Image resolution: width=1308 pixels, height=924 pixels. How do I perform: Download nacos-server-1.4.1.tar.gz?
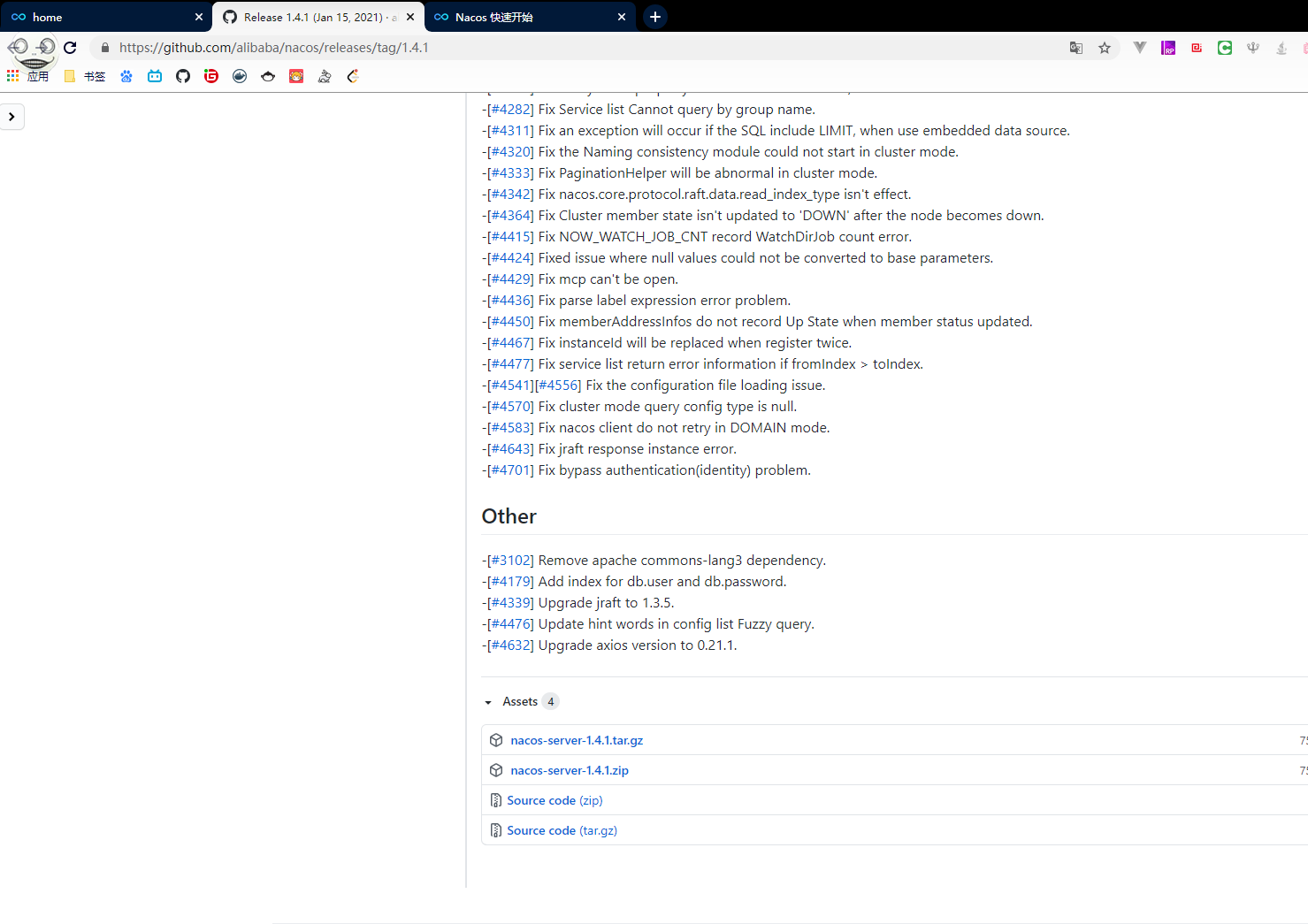tap(577, 740)
